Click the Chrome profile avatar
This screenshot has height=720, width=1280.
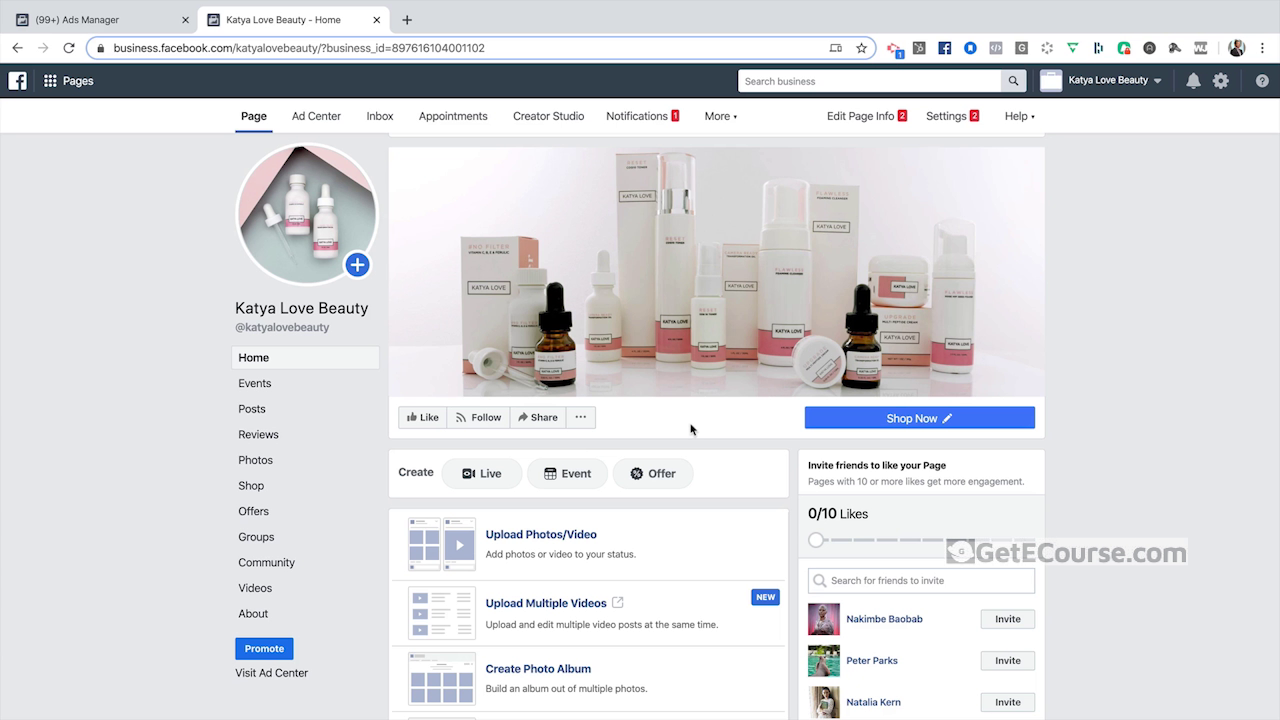[x=1237, y=48]
